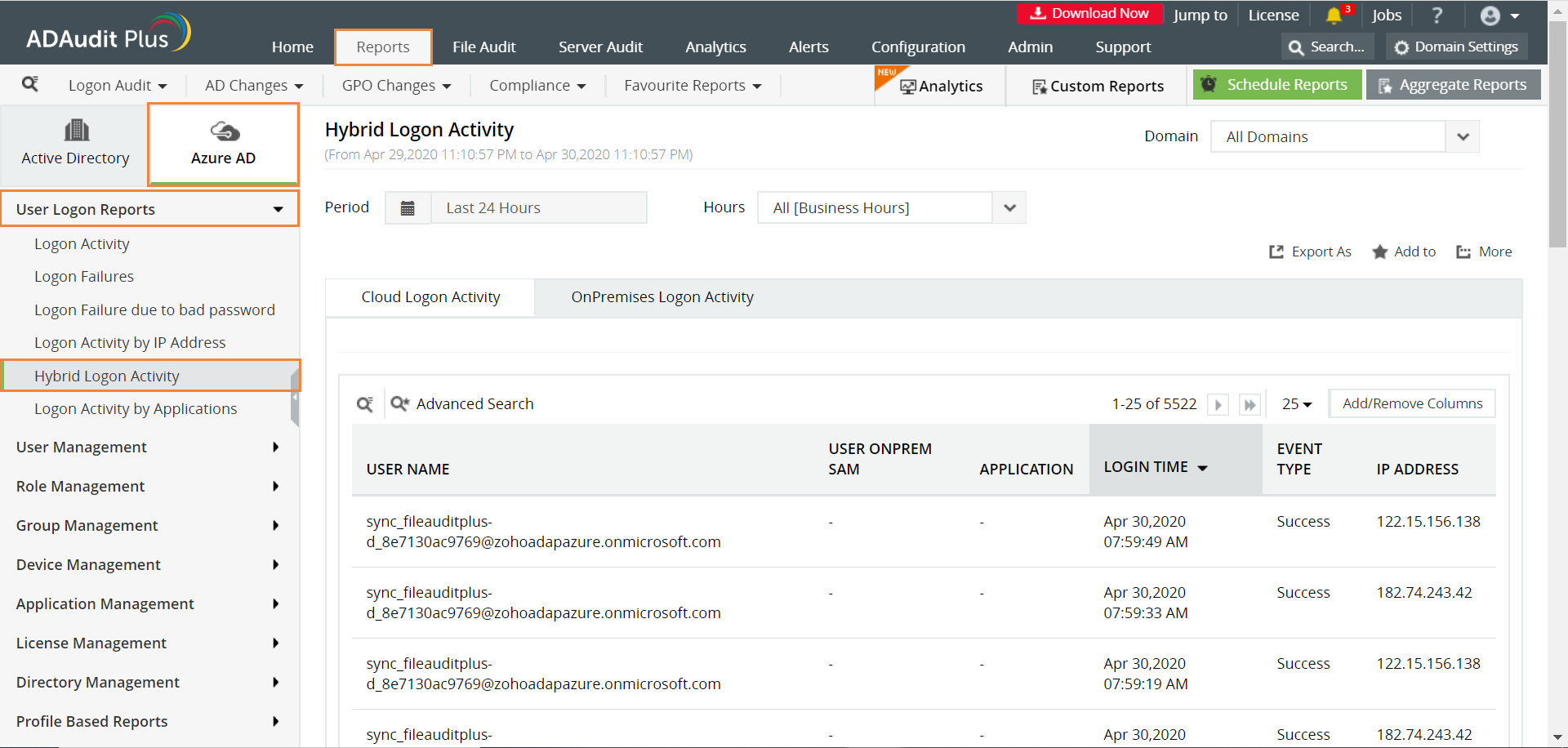Expand the Device Management section

coord(150,565)
